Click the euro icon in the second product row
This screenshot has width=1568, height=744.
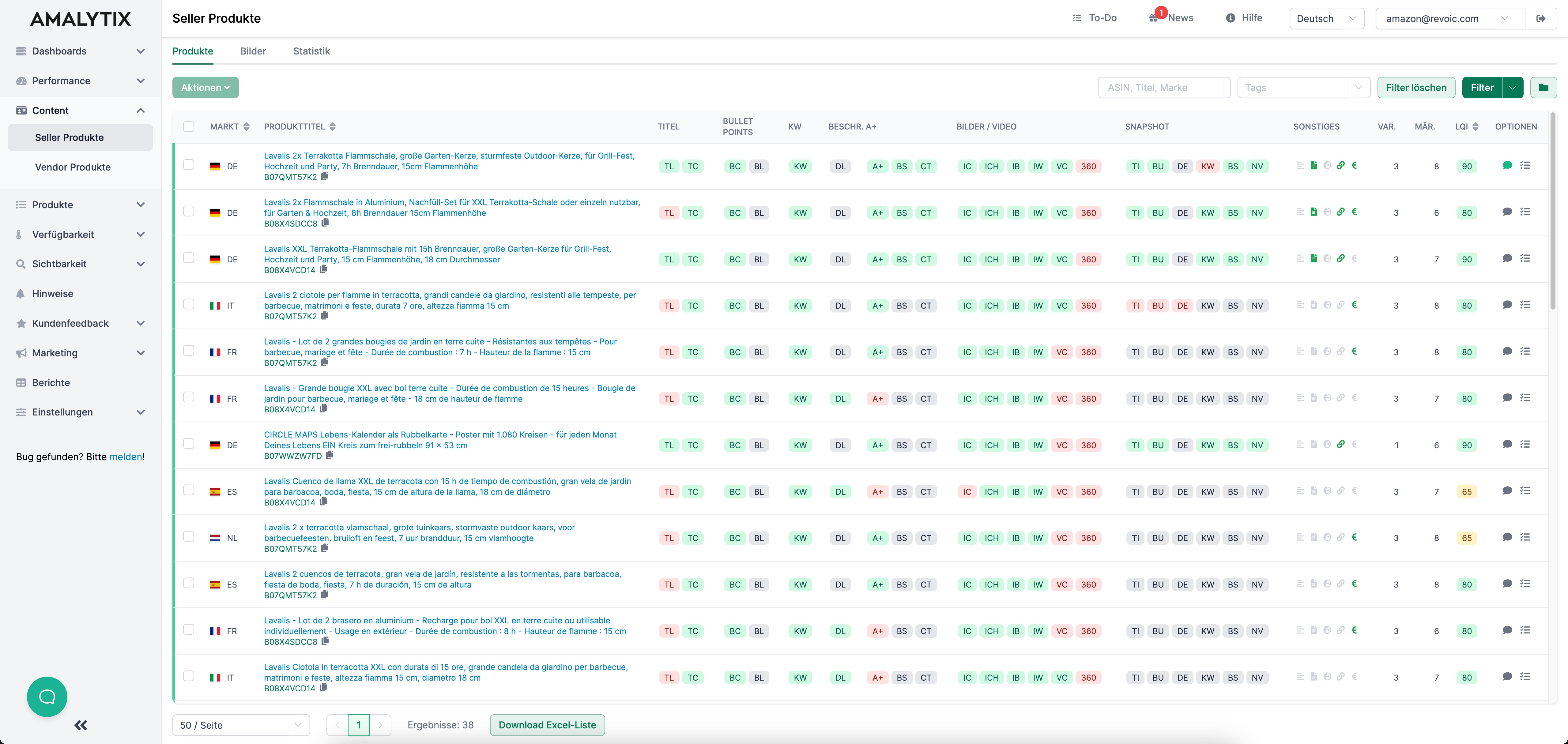point(1354,212)
